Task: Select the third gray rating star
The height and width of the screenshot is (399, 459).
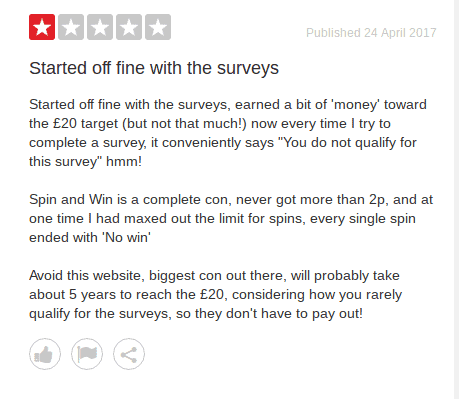Action: pyautogui.click(x=100, y=27)
